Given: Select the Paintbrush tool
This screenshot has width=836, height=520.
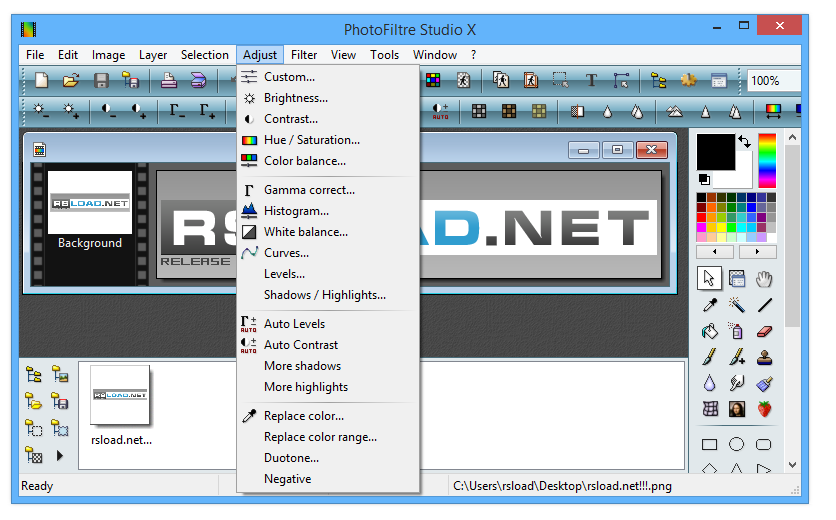Looking at the screenshot, I should click(710, 357).
